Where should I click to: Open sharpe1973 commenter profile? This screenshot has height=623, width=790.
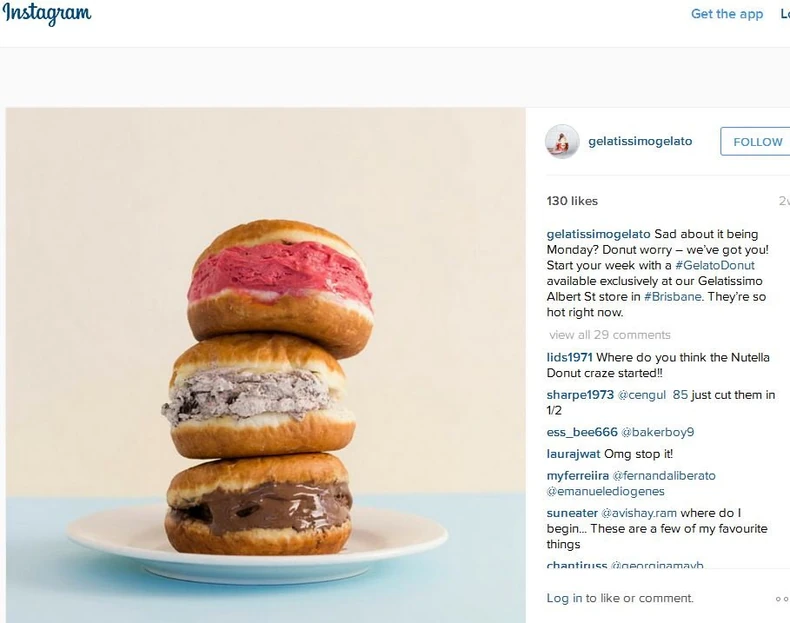(x=580, y=395)
